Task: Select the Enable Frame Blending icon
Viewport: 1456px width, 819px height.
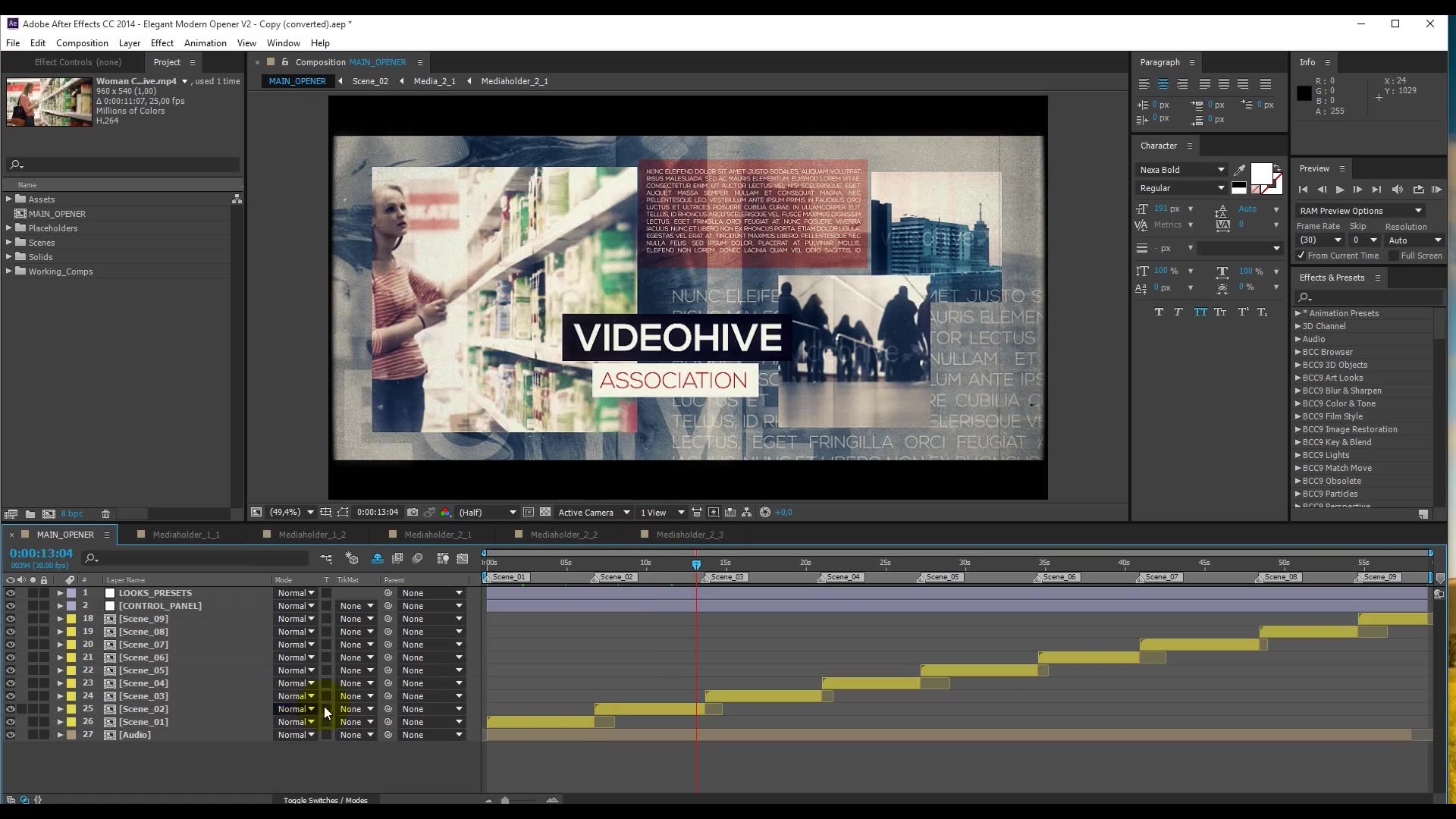Action: click(399, 558)
